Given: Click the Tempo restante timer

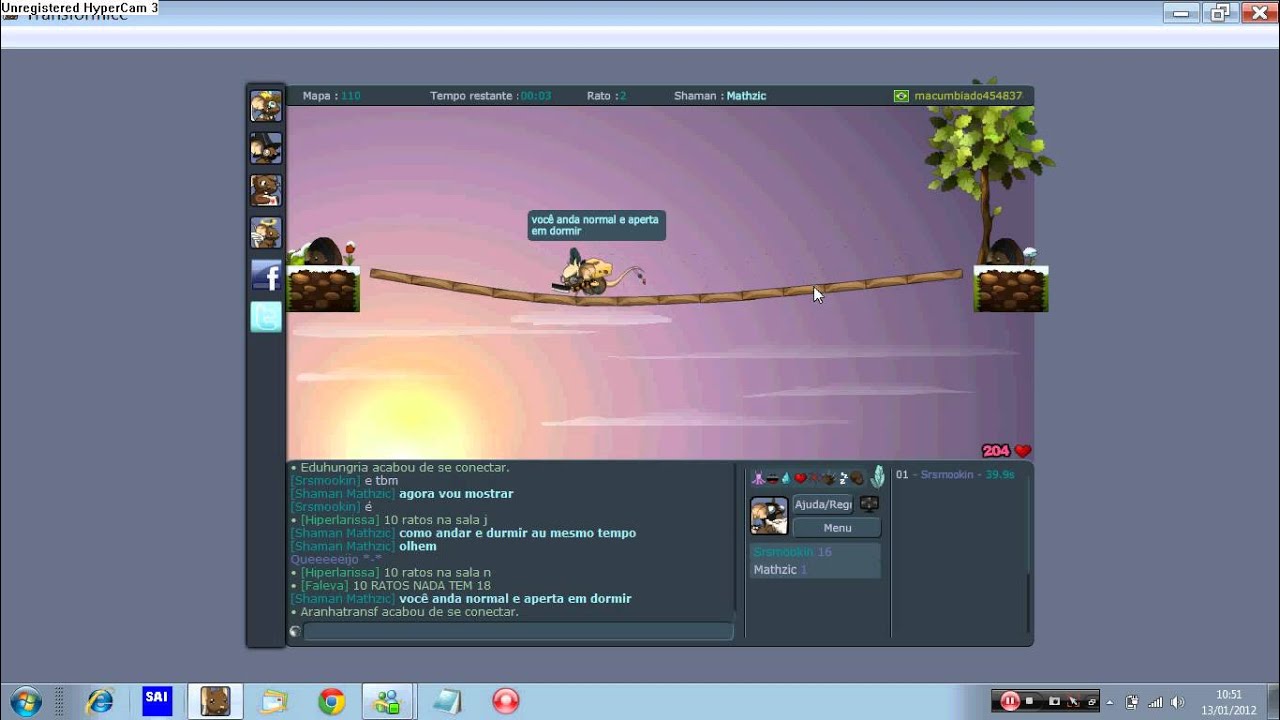Looking at the screenshot, I should 491,96.
